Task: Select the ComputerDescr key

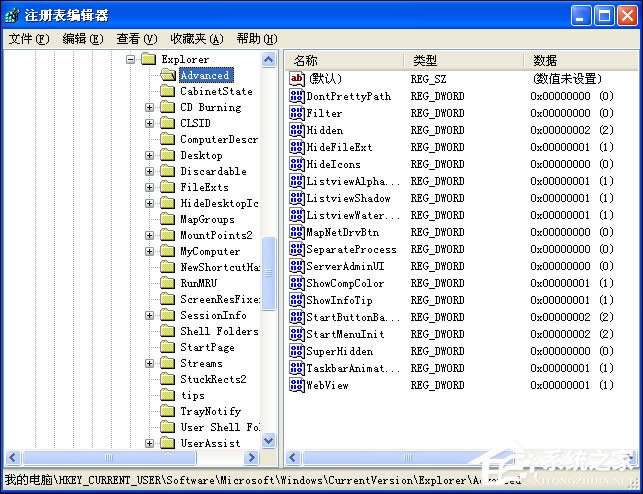Action: point(219,139)
